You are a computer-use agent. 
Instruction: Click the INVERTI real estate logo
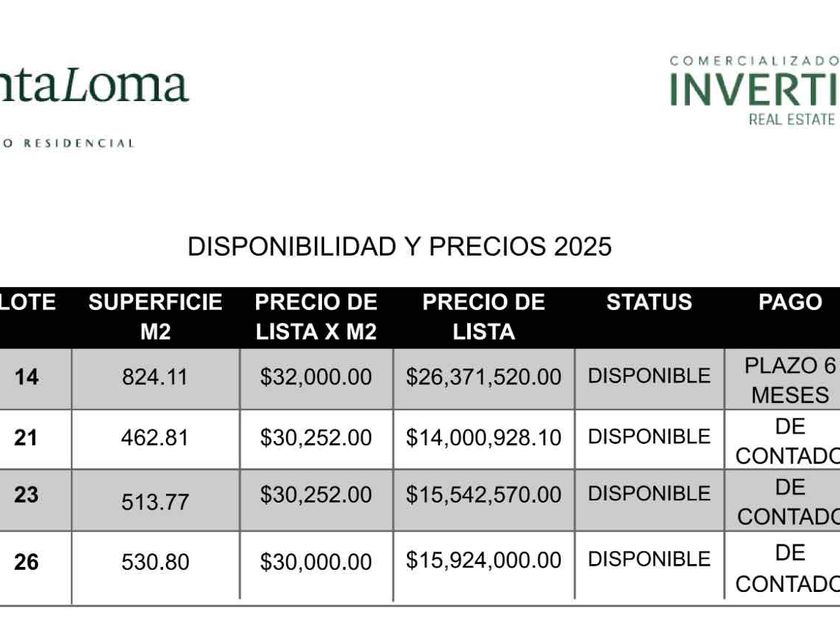point(753,90)
